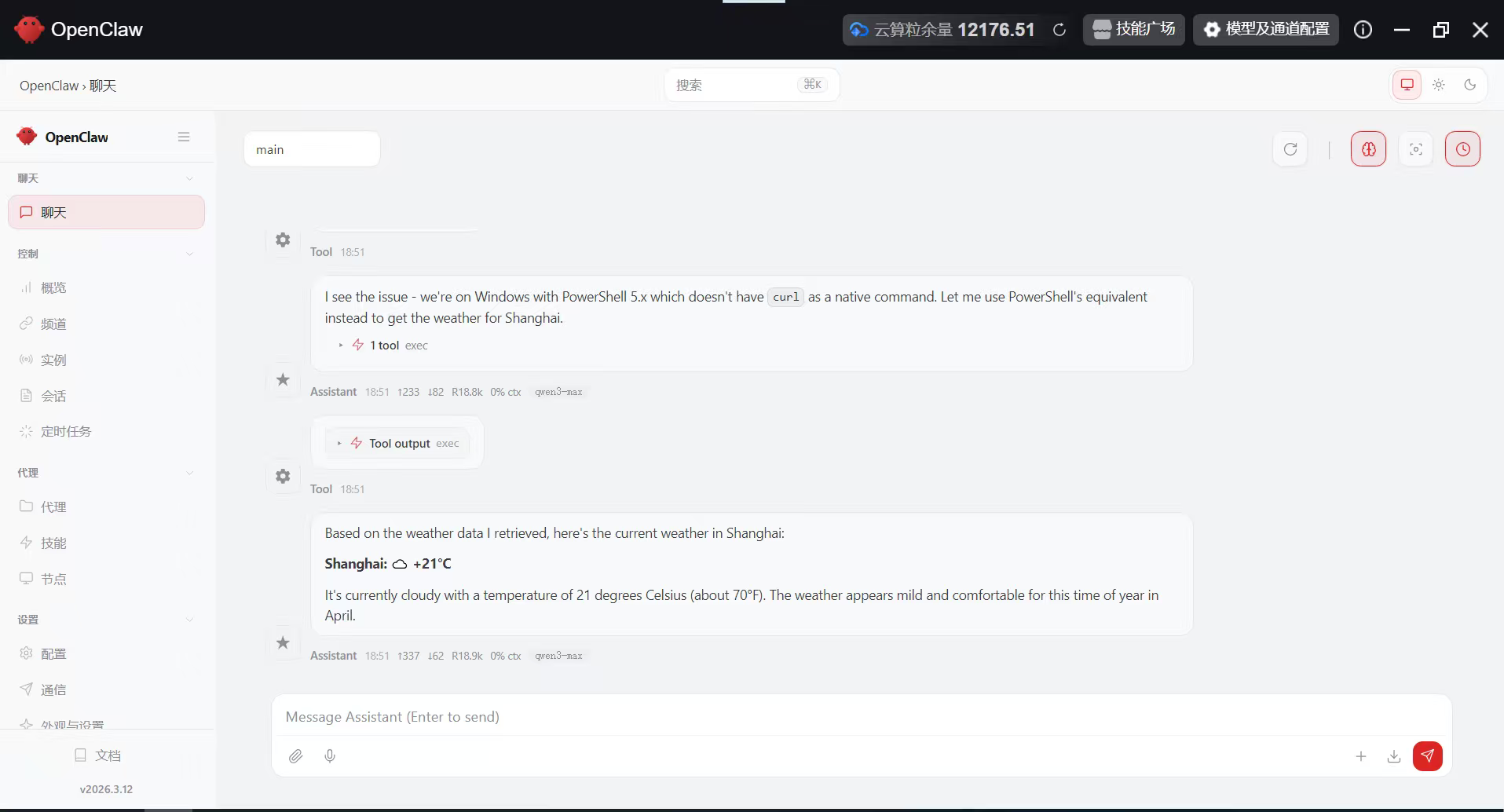Viewport: 1504px width, 812px height.
Task: Click the refresh chat icon
Action: click(x=1290, y=149)
